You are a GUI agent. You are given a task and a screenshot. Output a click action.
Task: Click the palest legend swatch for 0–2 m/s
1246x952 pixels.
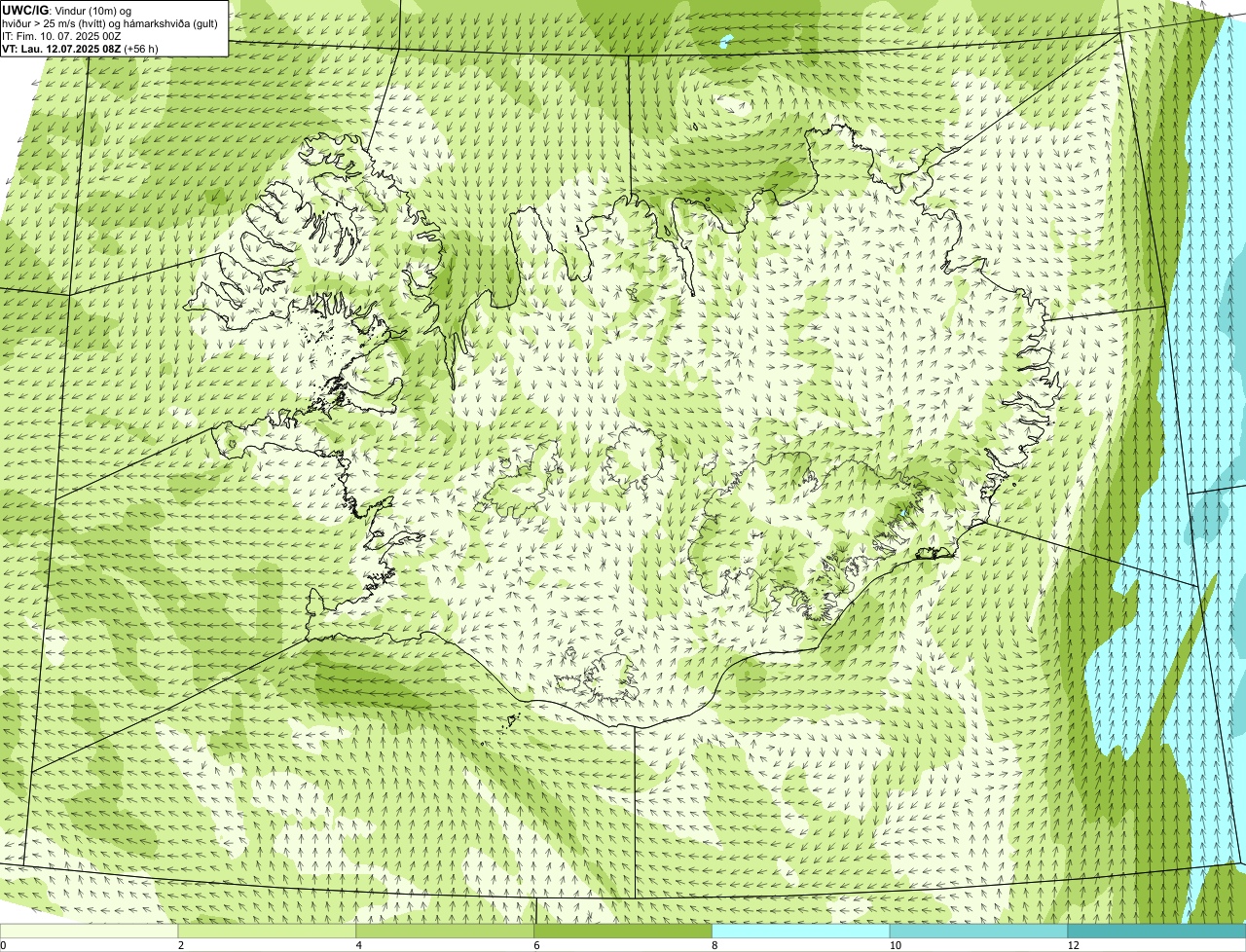click(x=90, y=931)
